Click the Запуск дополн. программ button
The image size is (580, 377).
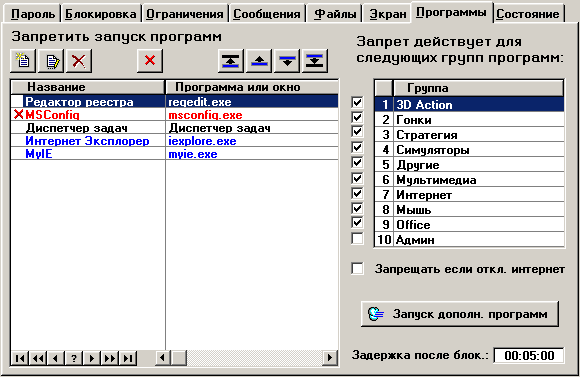click(459, 314)
